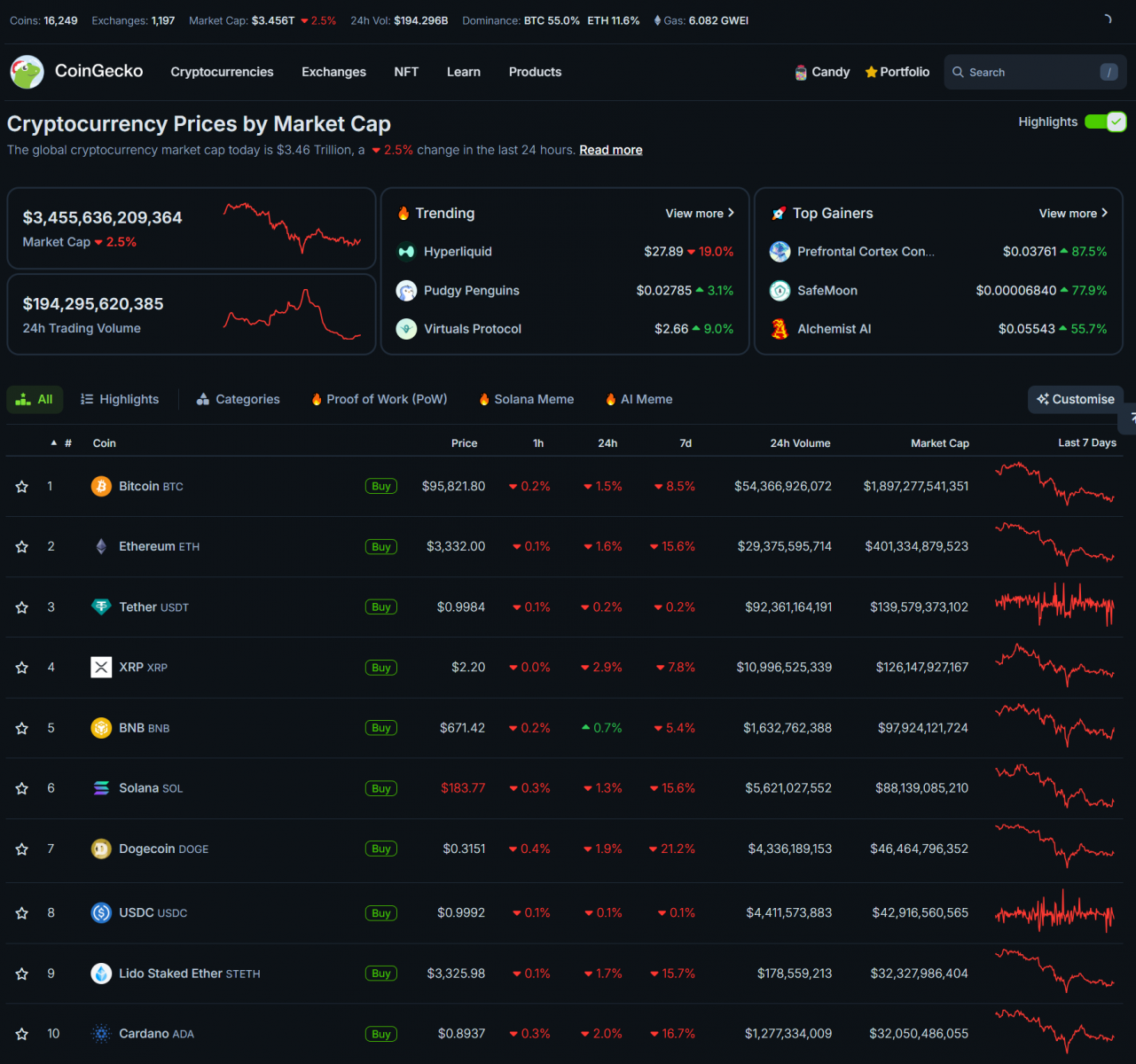Toggle the Highlights switch off
This screenshot has height=1064, width=1136.
tap(1105, 122)
